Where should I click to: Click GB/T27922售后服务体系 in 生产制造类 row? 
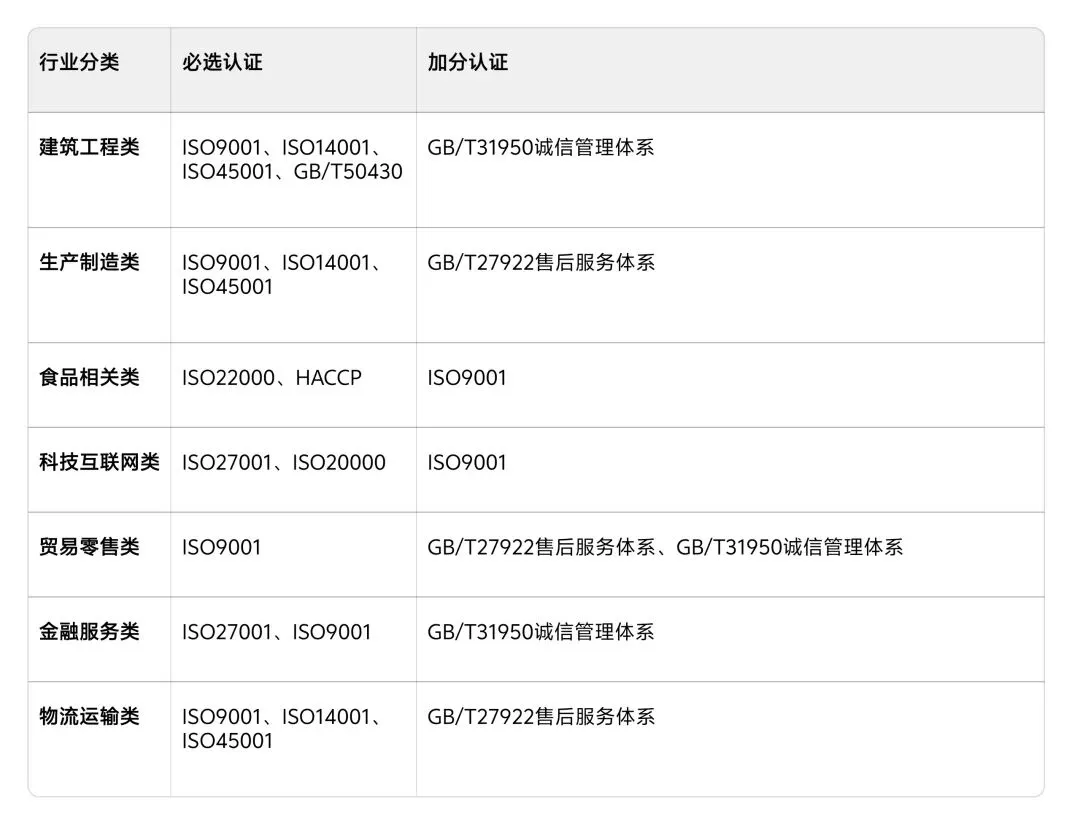coord(541,263)
